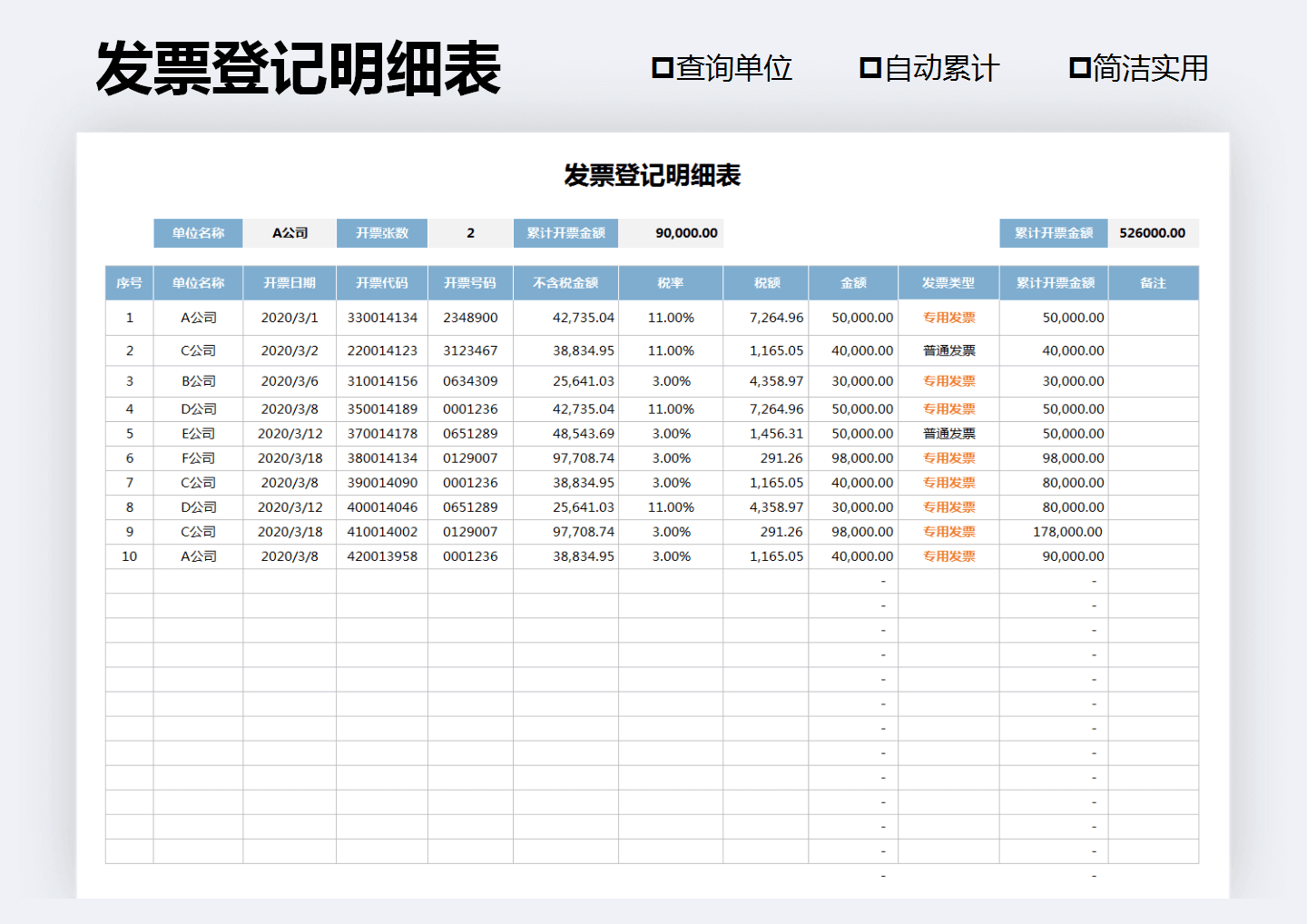Click the 开票张数 value cell showing 2
1307x924 pixels.
pyautogui.click(x=469, y=233)
